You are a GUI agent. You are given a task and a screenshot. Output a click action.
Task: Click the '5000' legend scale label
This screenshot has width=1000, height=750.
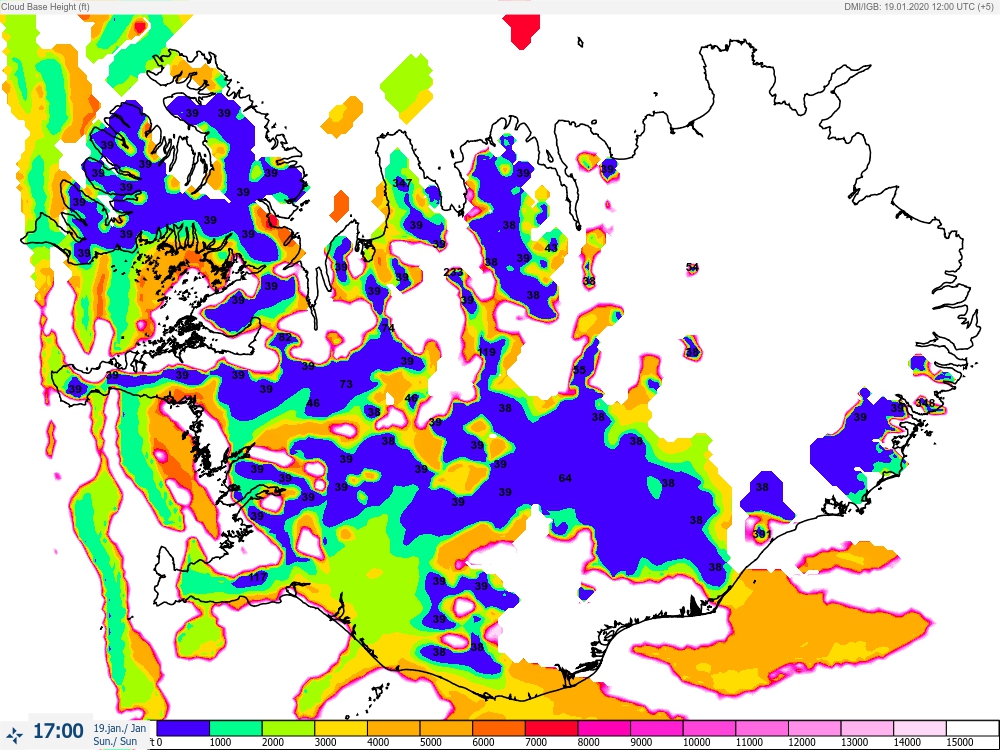pos(430,742)
